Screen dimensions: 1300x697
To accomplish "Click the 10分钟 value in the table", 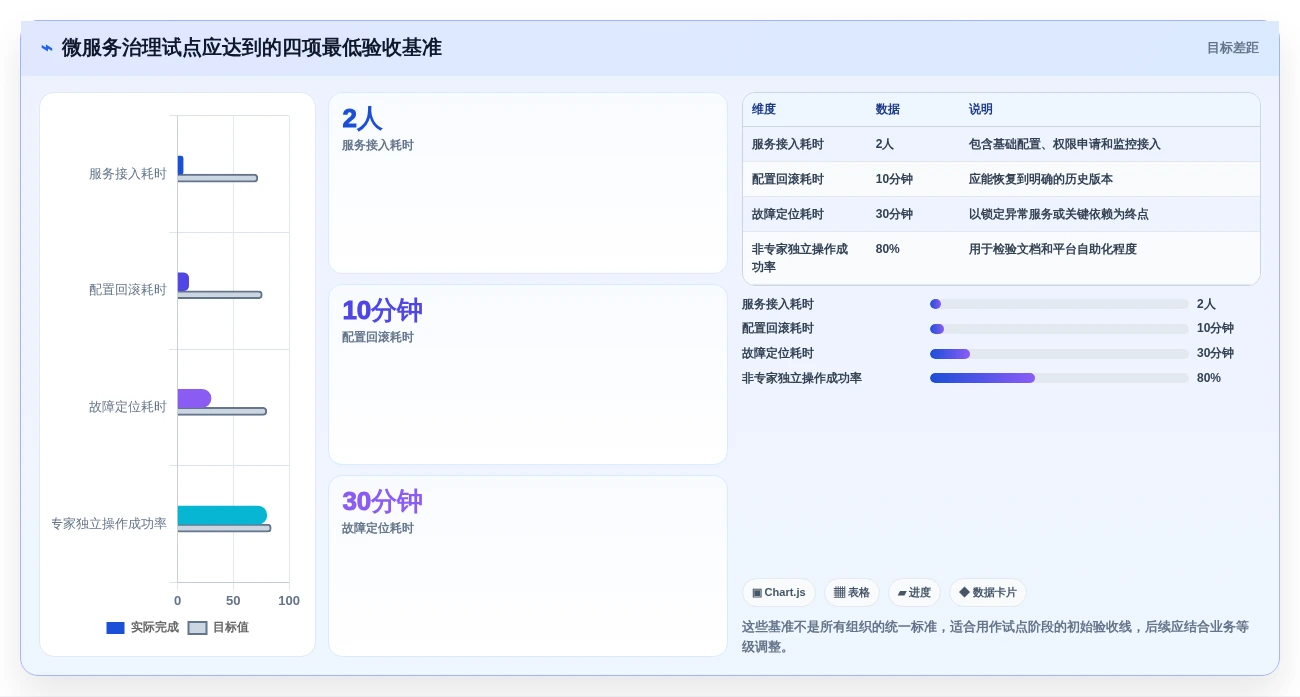I will pos(894,179).
